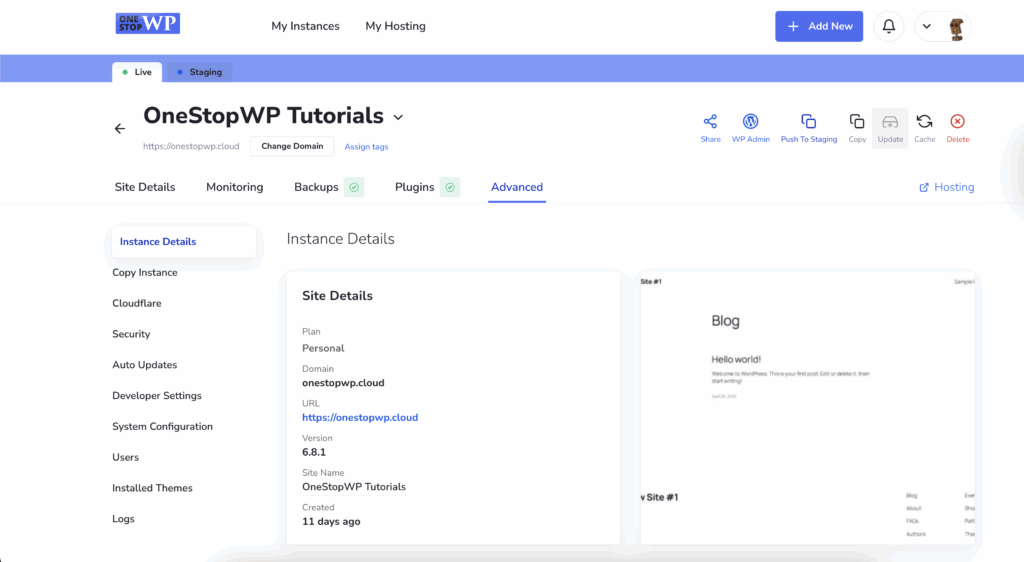Switch to the Staging environment tab
Viewport: 1024px width, 562px height.
pyautogui.click(x=199, y=72)
